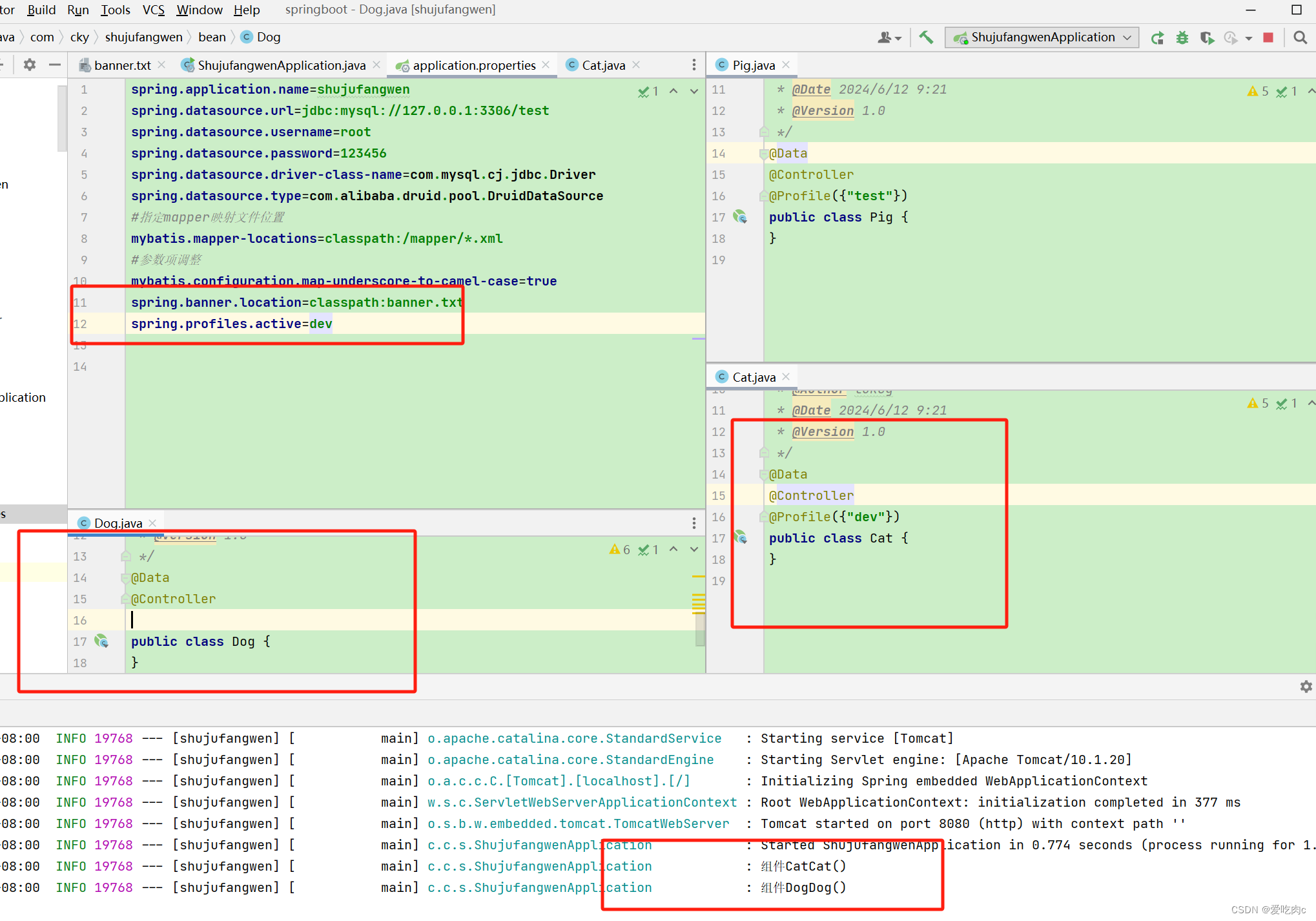The height and width of the screenshot is (921, 1316).
Task: Open the user account dropdown
Action: pos(889,37)
